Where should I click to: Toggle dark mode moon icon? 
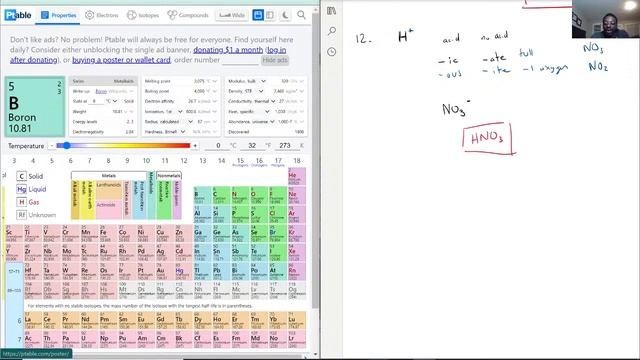285,15
